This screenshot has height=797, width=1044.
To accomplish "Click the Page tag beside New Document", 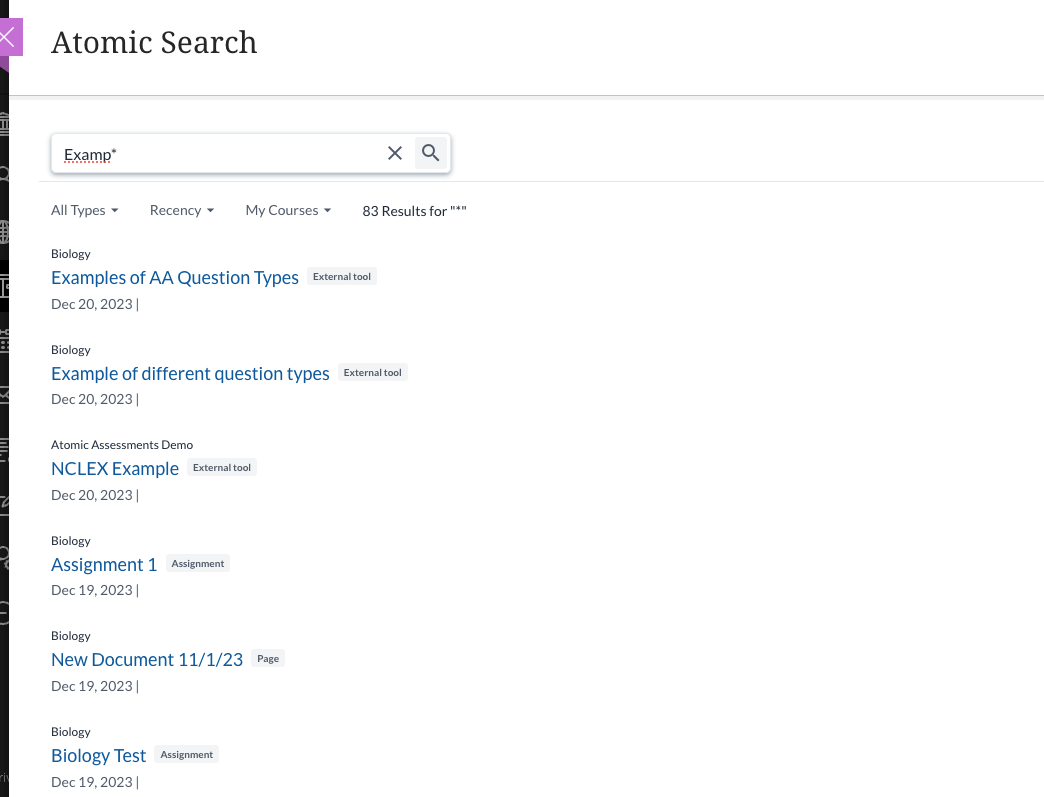I will [268, 659].
